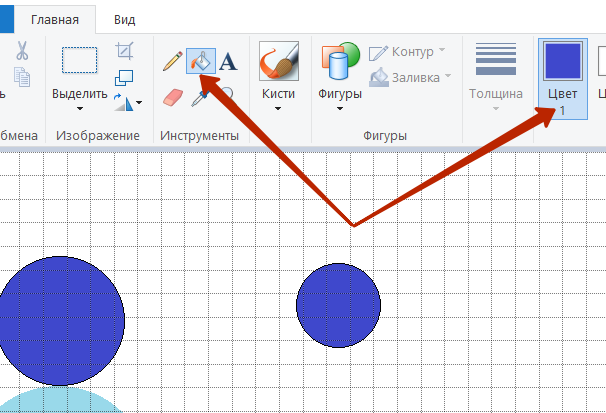
Task: Select the Eraser tool
Action: [173, 97]
